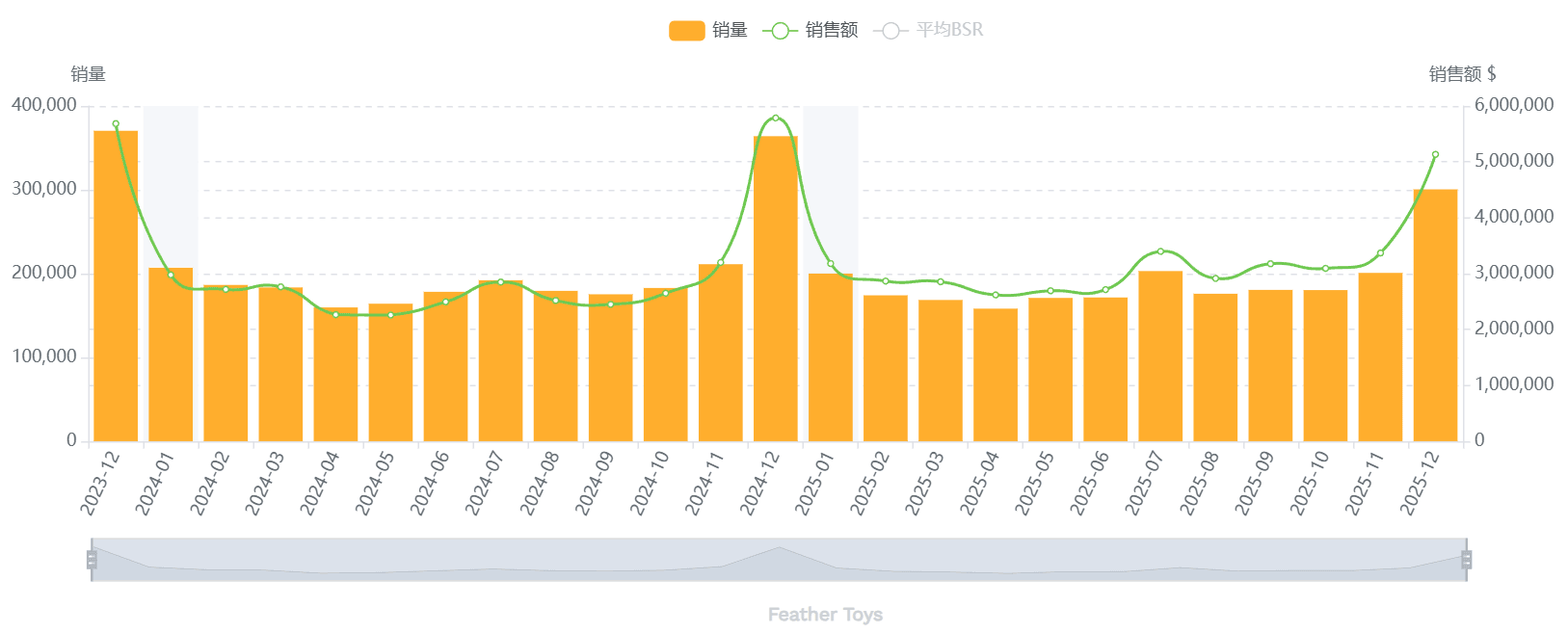Click the orange 销量 legend swatch icon
Image resolution: width=1568 pixels, height=633 pixels.
point(686,31)
